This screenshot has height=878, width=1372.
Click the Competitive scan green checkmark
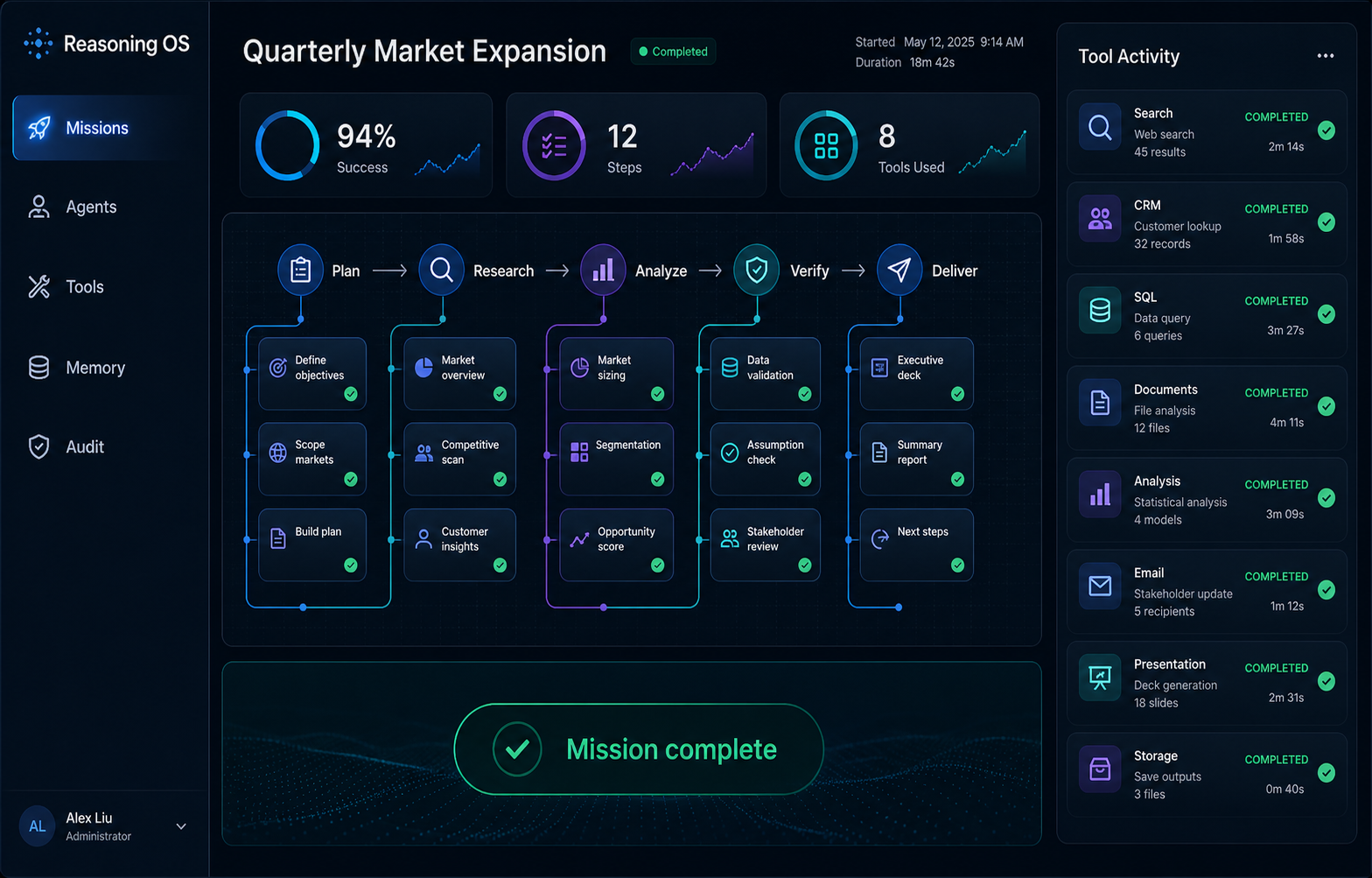point(500,479)
